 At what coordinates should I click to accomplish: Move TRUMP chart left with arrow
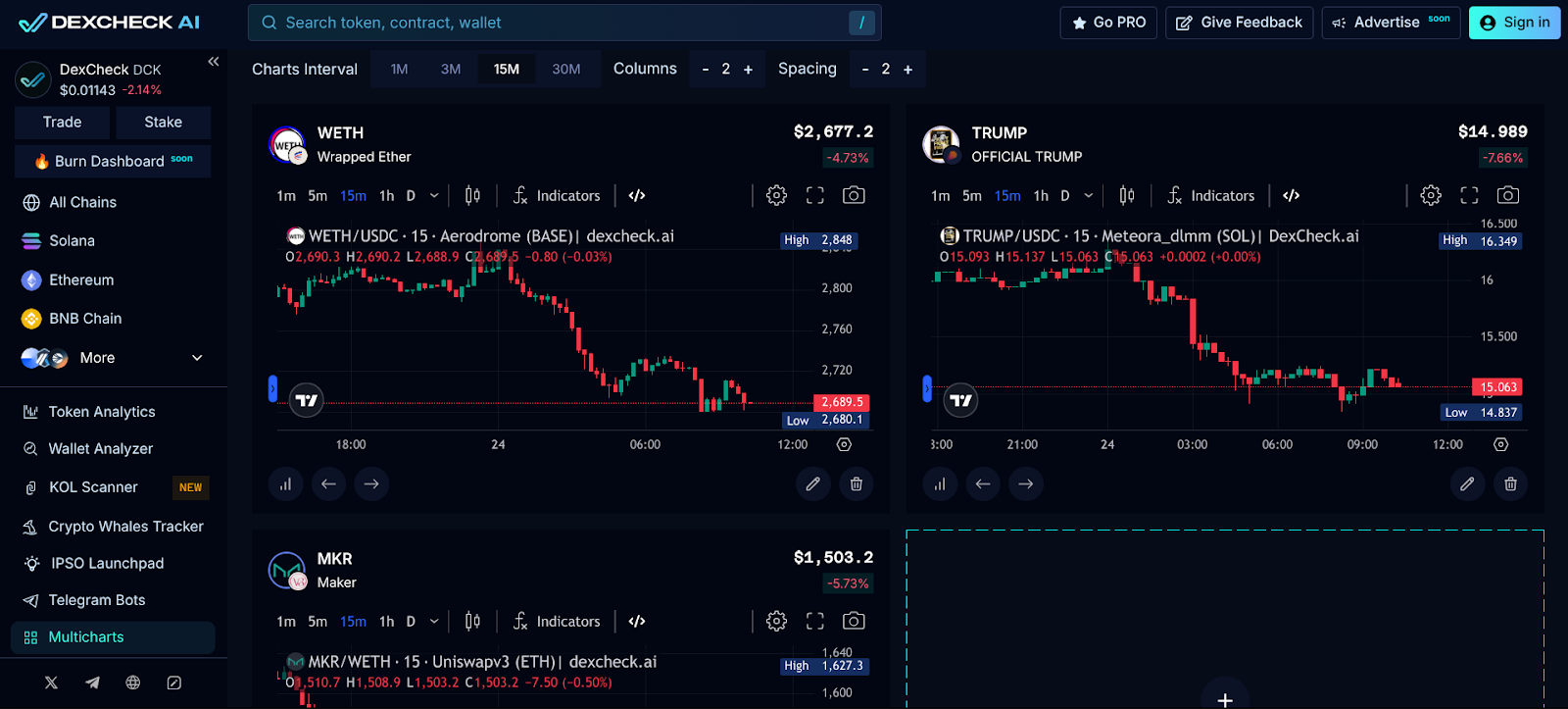983,483
